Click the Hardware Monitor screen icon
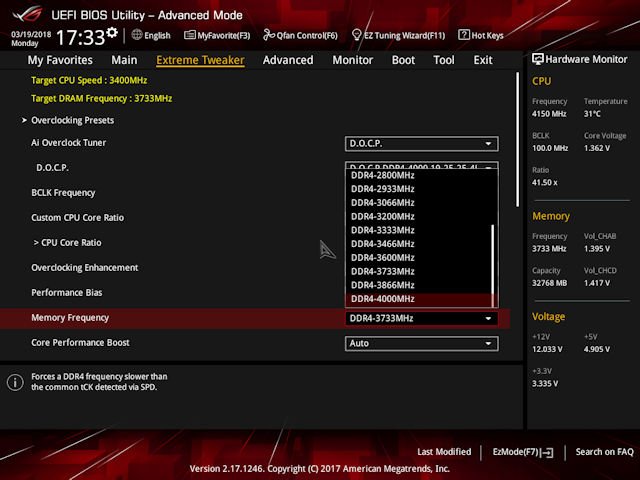 538,59
